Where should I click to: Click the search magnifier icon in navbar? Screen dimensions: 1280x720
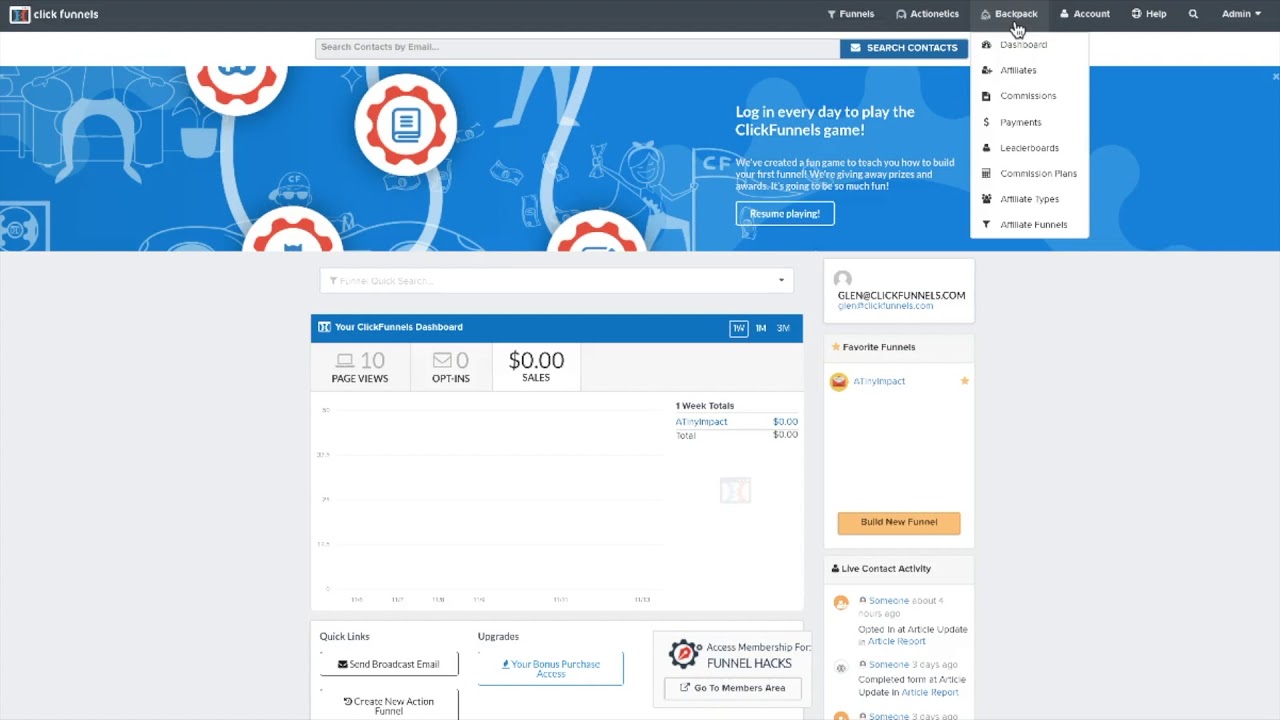1193,14
